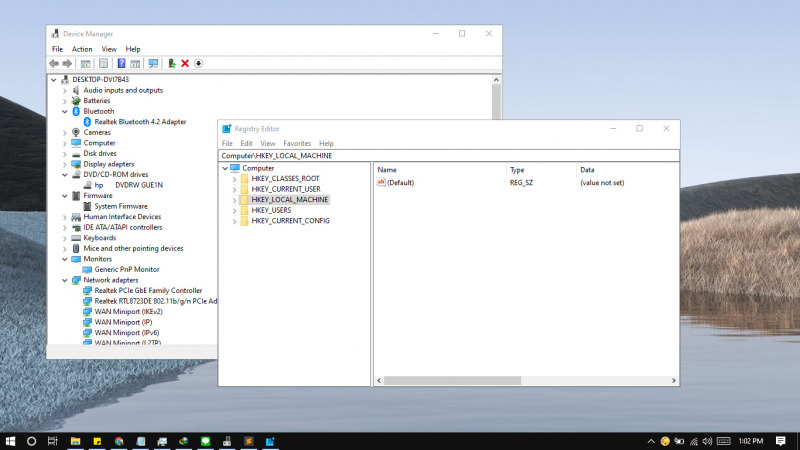Screen dimensions: 800x450
Task: Collapse DESKTOP-DVI7B43 root node
Action: click(x=54, y=80)
